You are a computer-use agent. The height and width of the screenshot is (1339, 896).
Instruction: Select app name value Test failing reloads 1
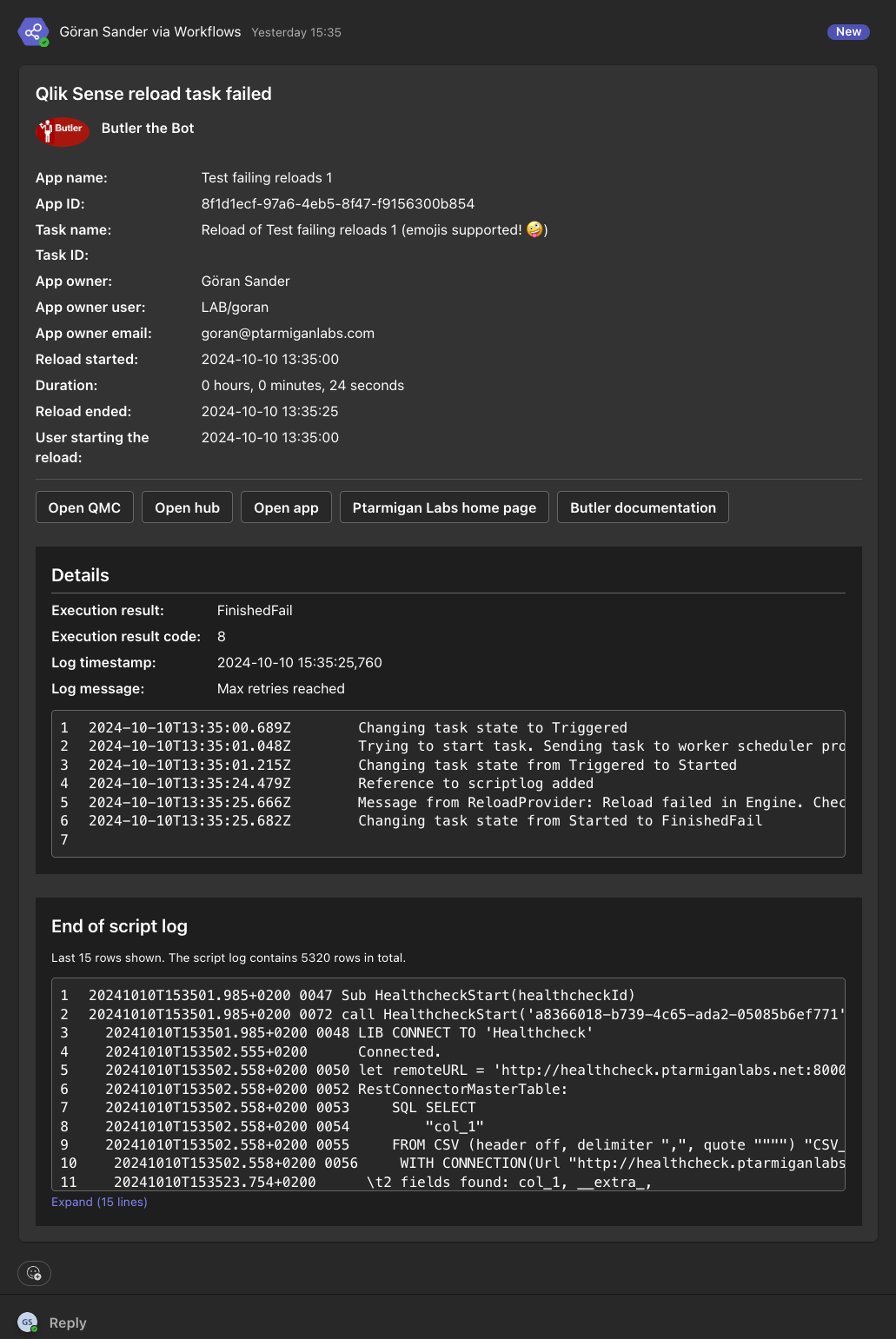click(x=267, y=177)
